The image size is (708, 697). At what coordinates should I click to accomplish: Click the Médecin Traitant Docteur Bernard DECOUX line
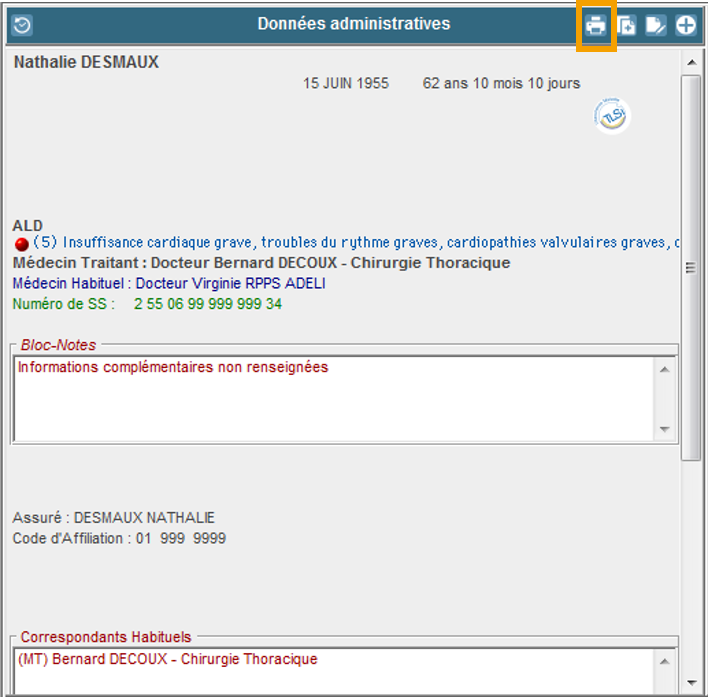261,263
